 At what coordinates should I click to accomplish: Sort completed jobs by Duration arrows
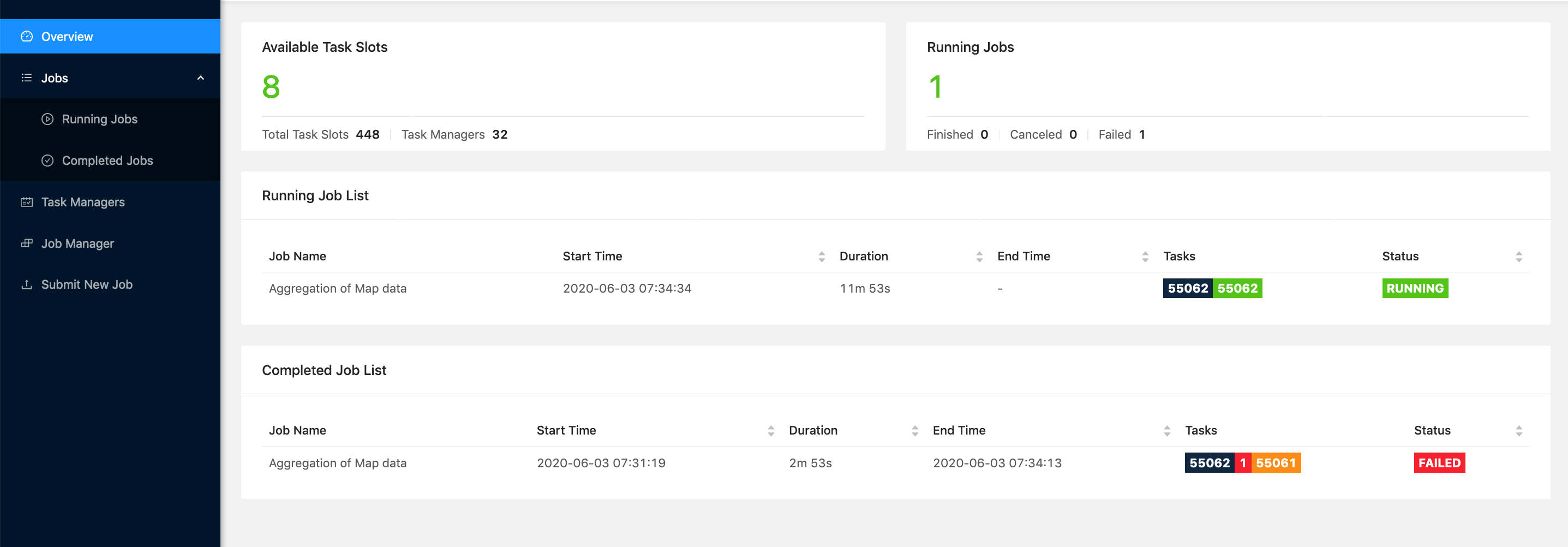tap(914, 431)
